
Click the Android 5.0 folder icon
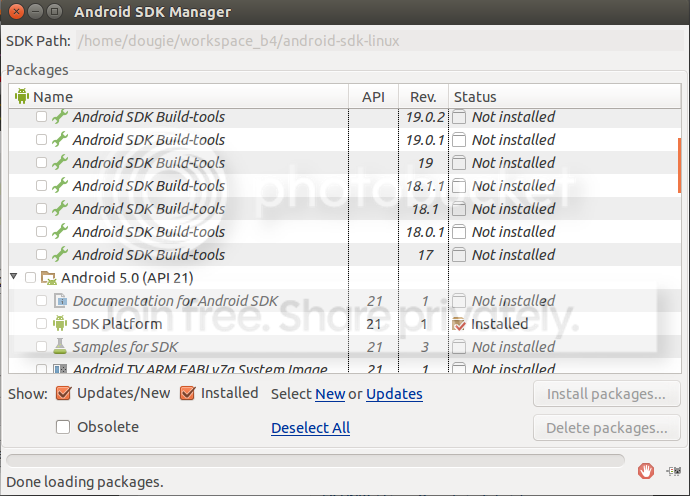pos(49,278)
